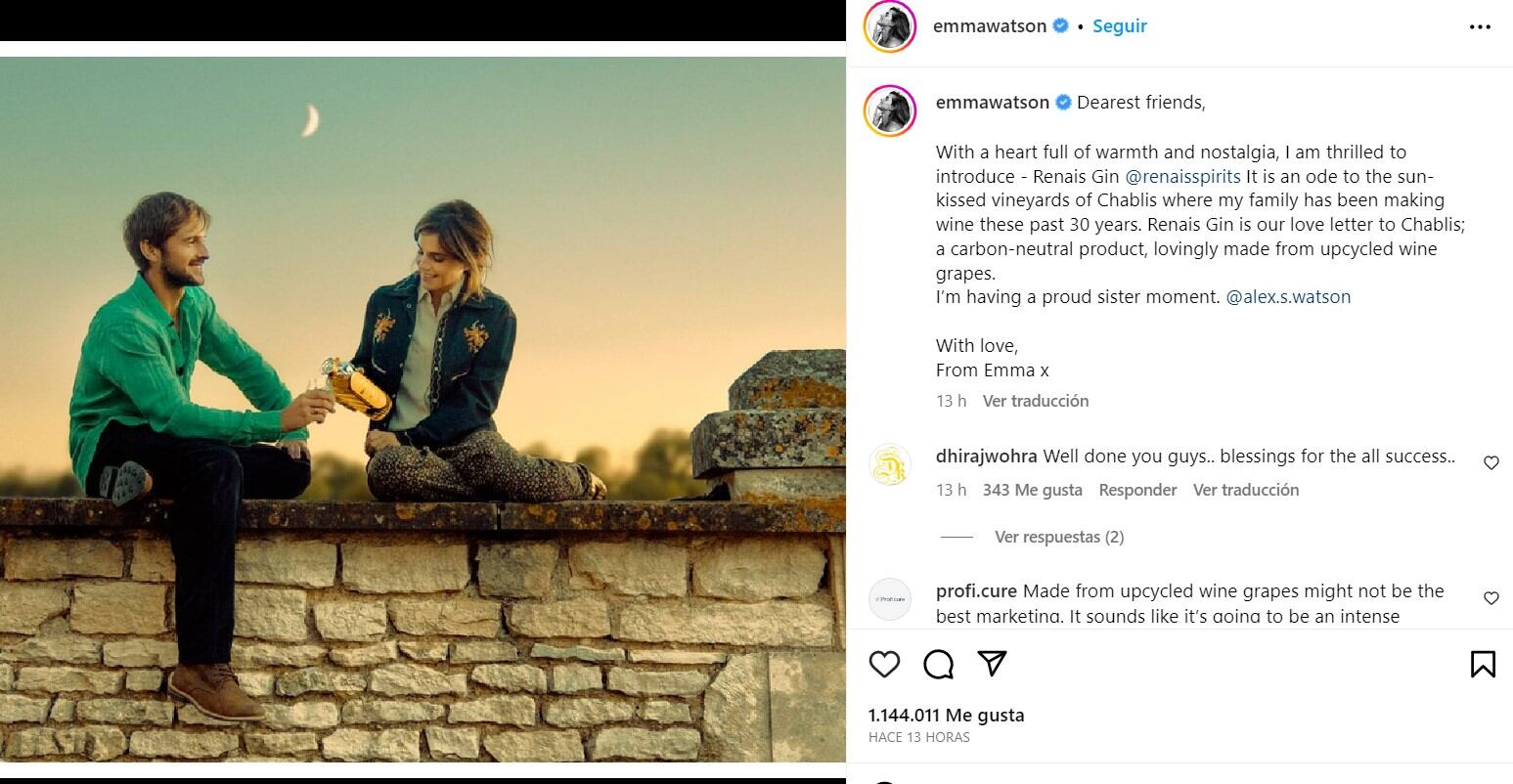The height and width of the screenshot is (784, 1513).
Task: Expand replies via Ver respuestas (2)
Action: click(1060, 537)
